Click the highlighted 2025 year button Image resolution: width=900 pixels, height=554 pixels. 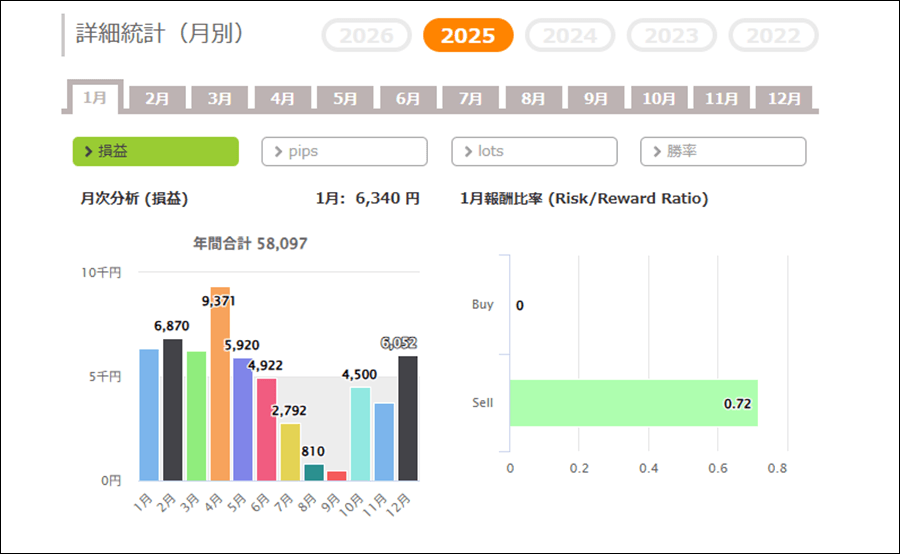tap(468, 36)
